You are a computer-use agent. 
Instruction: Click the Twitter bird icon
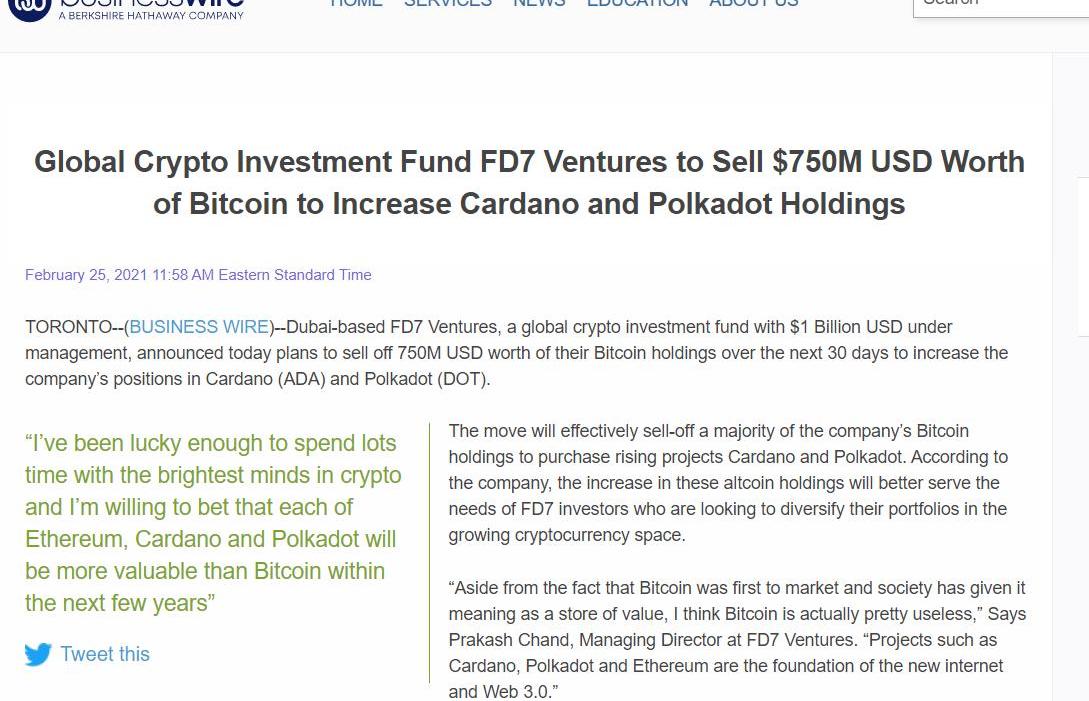38,654
